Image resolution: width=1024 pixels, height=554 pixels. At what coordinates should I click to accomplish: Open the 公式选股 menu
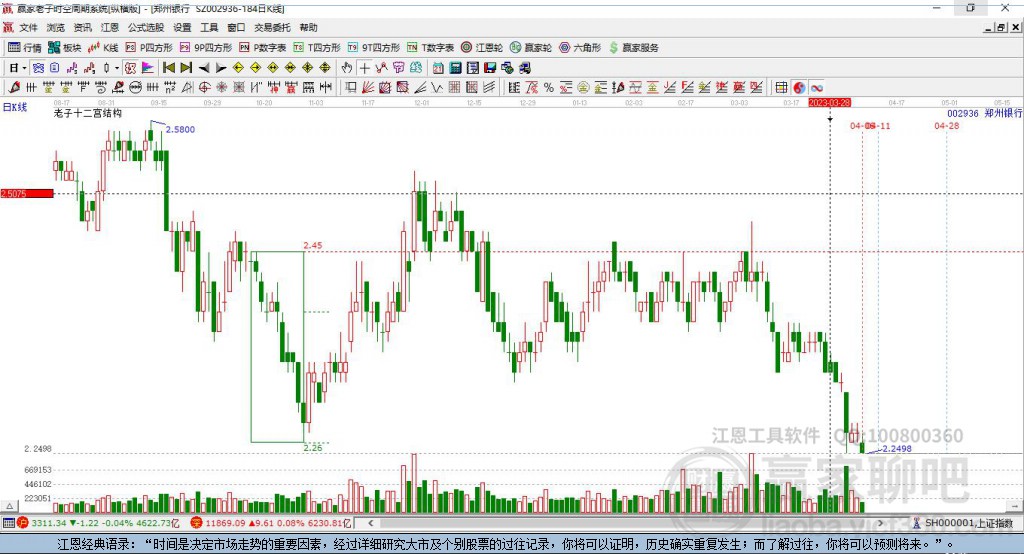coord(146,27)
